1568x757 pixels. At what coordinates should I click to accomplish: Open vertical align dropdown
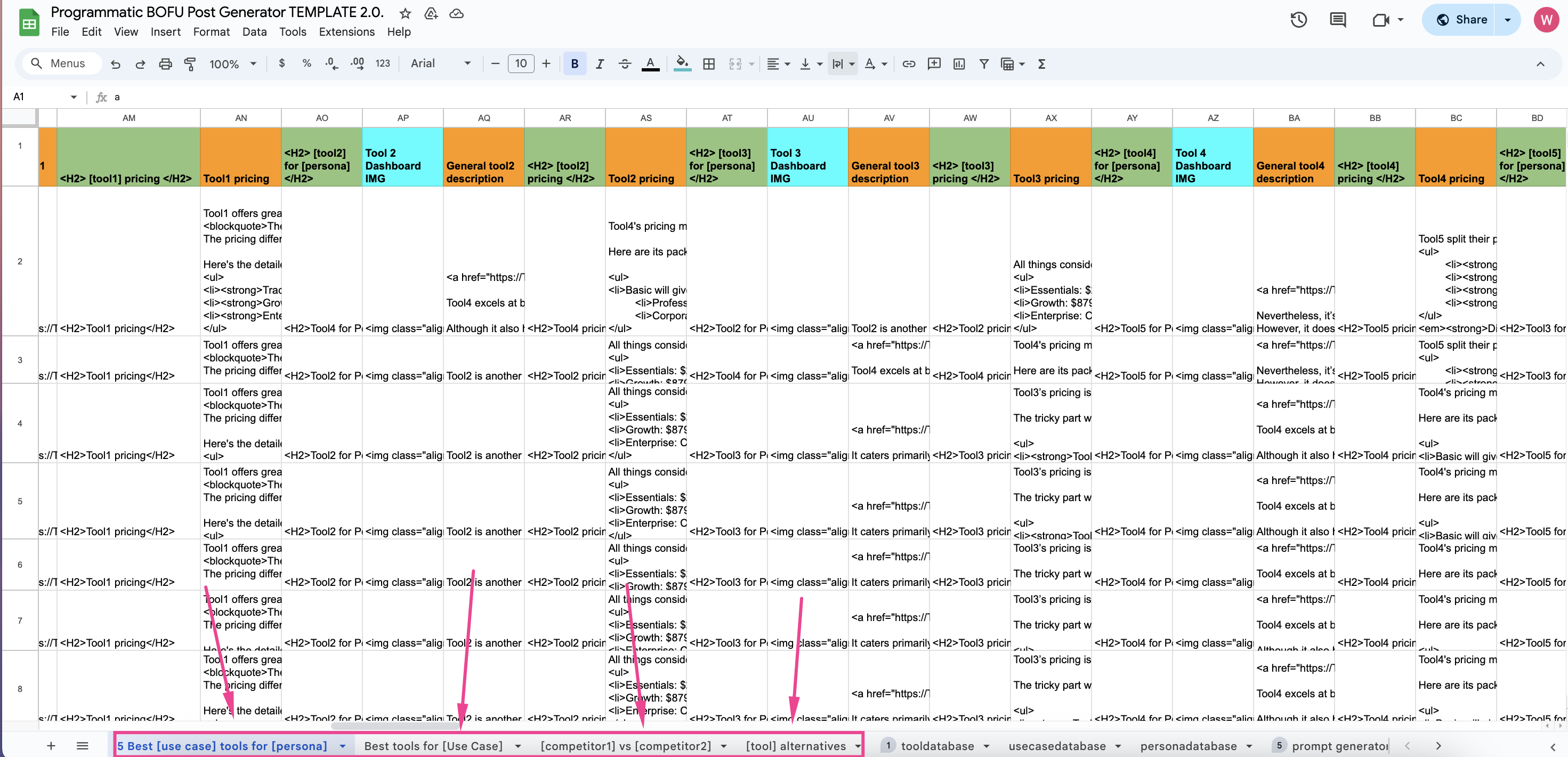click(811, 64)
